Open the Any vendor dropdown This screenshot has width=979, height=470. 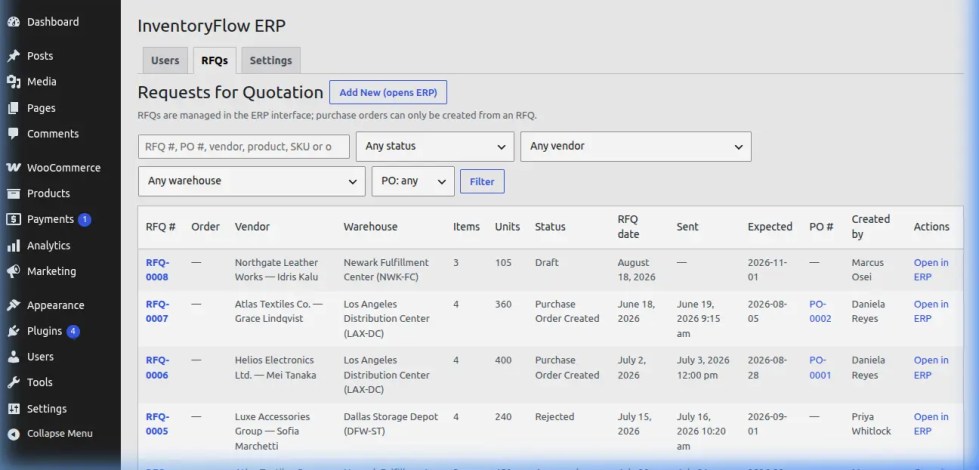tap(636, 146)
